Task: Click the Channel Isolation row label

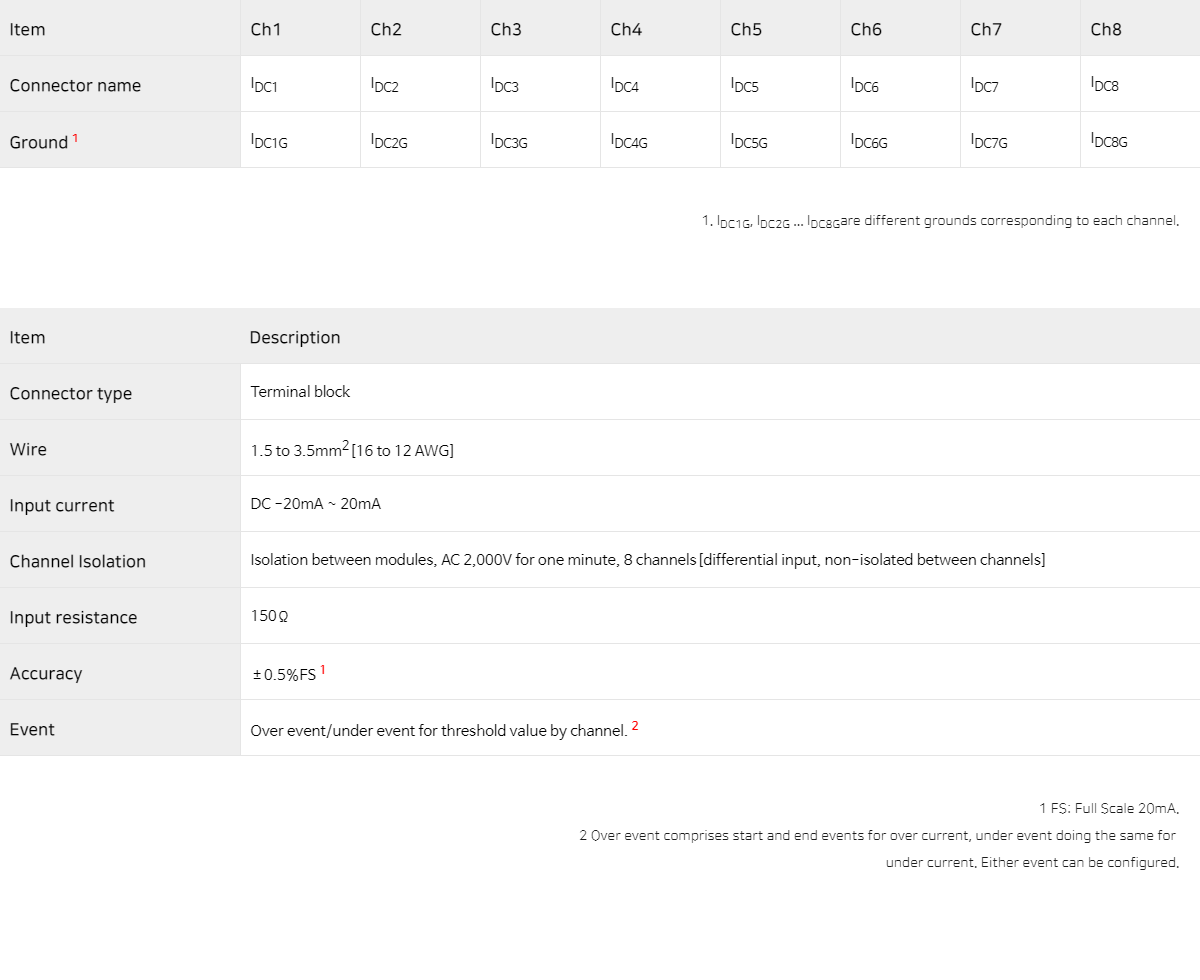Action: coord(77,561)
